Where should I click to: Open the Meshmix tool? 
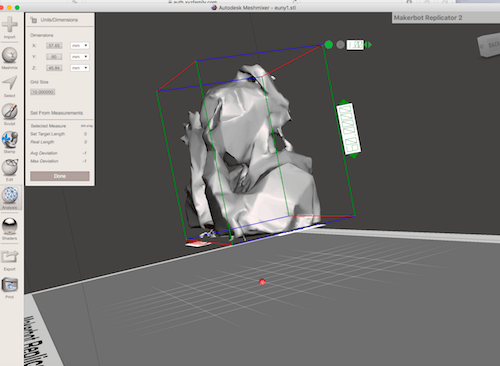click(10, 55)
